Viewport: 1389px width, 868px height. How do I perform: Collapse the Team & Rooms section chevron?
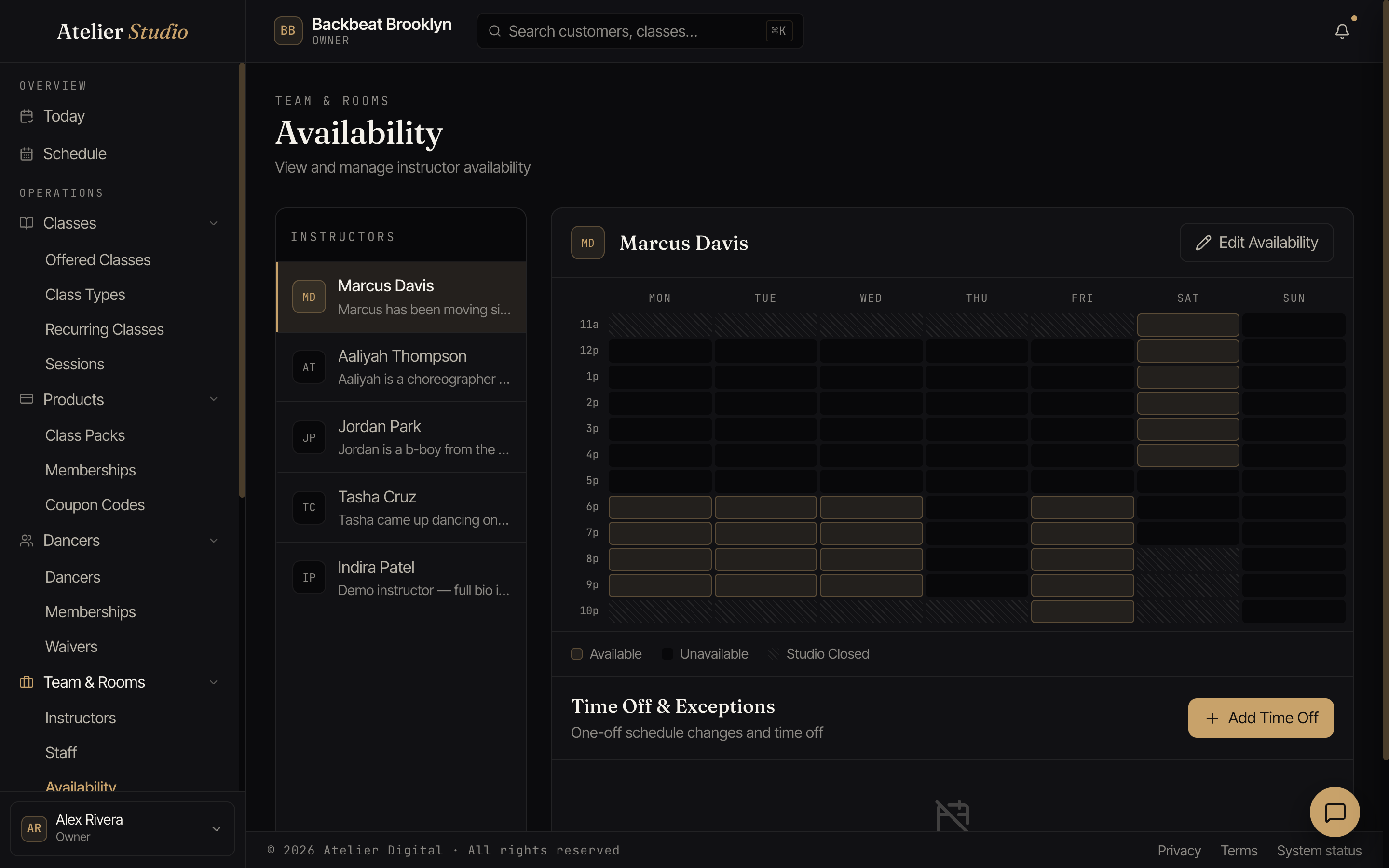click(x=214, y=682)
